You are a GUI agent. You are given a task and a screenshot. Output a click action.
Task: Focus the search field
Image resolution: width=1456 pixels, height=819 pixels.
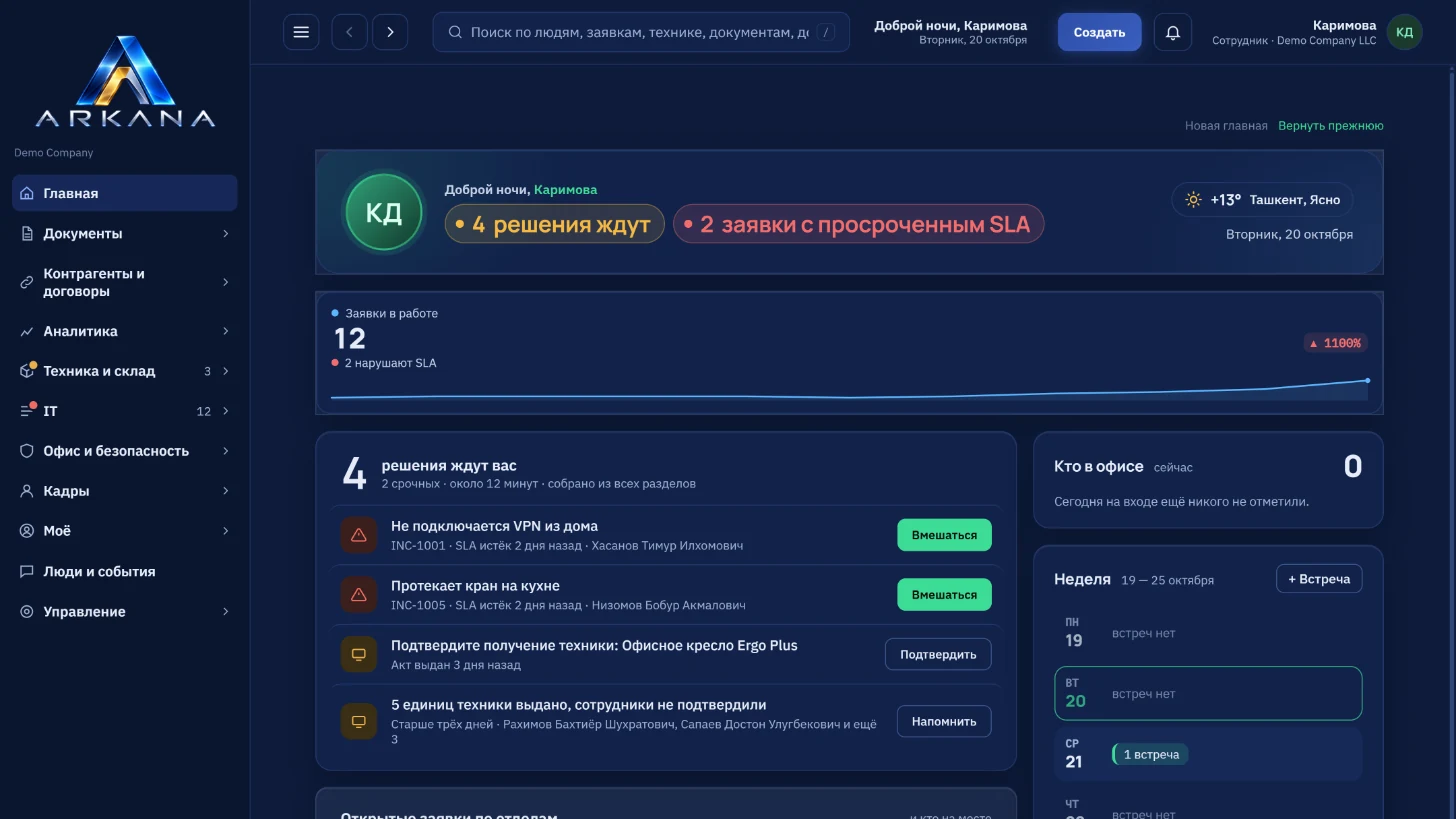641,32
